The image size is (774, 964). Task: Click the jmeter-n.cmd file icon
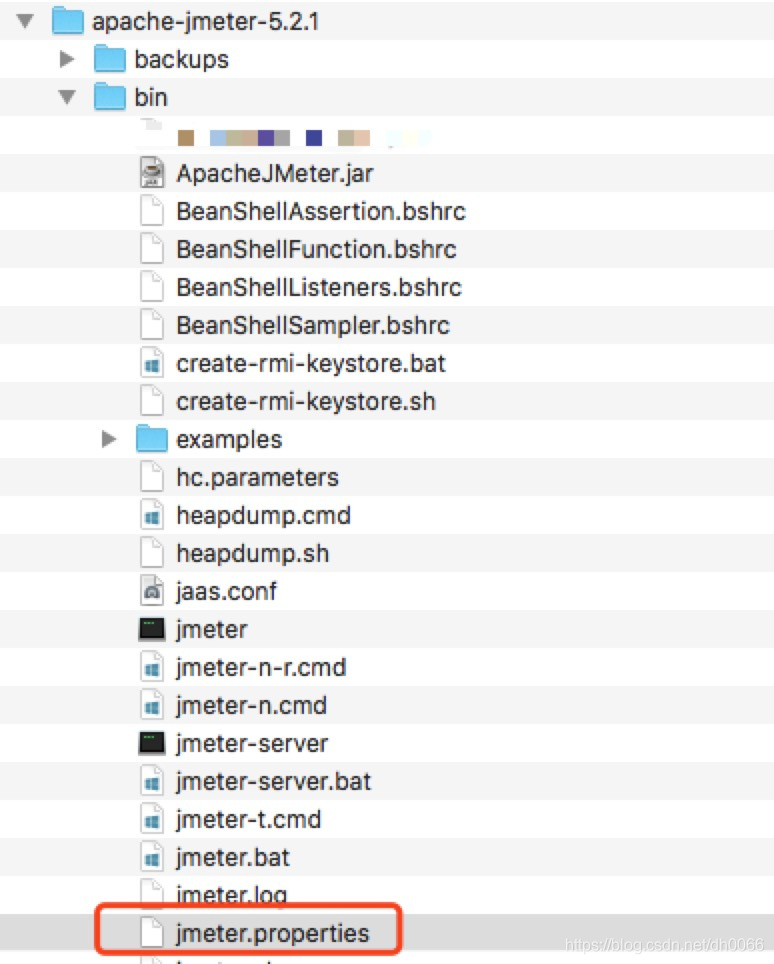click(152, 706)
